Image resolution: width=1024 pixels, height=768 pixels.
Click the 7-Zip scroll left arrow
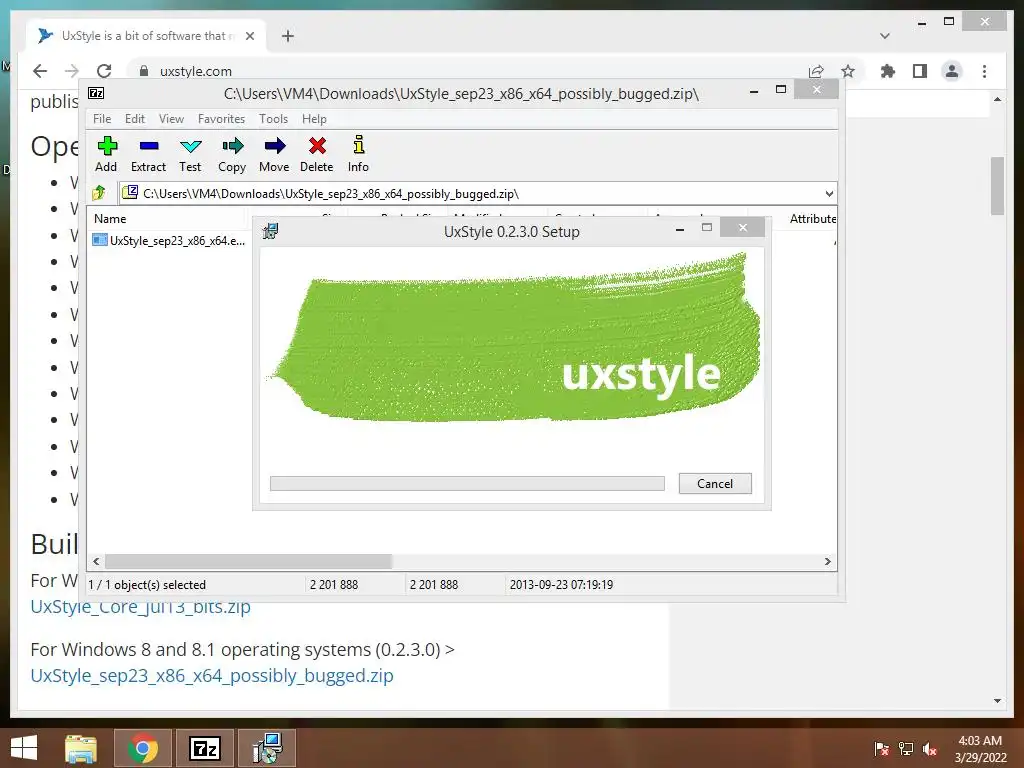click(97, 562)
